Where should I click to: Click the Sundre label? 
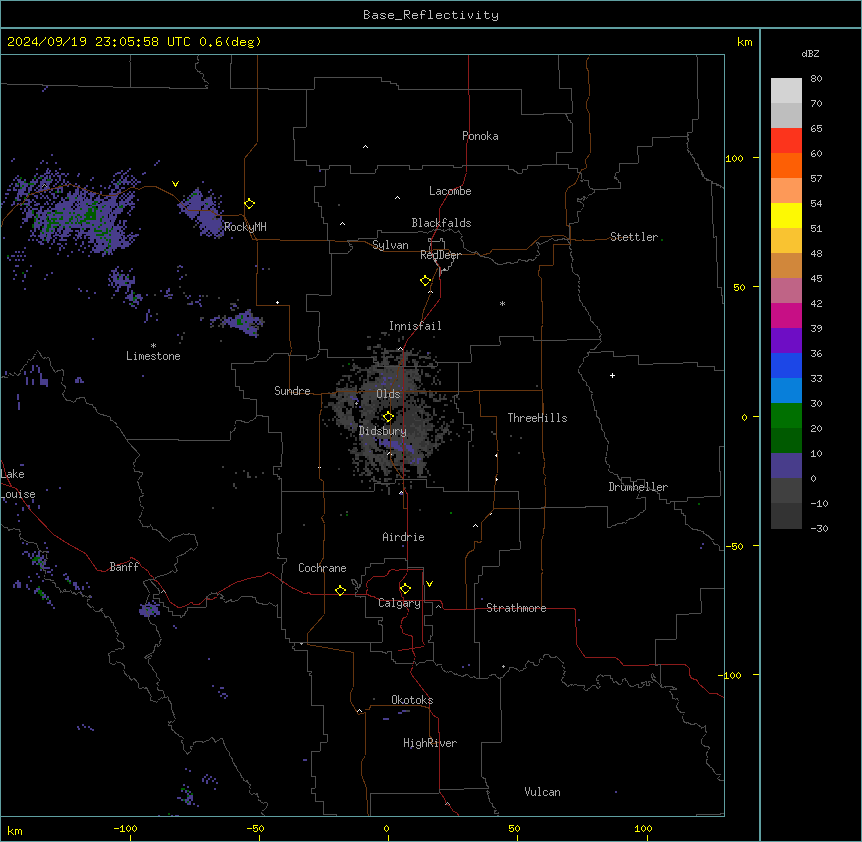tap(292, 391)
